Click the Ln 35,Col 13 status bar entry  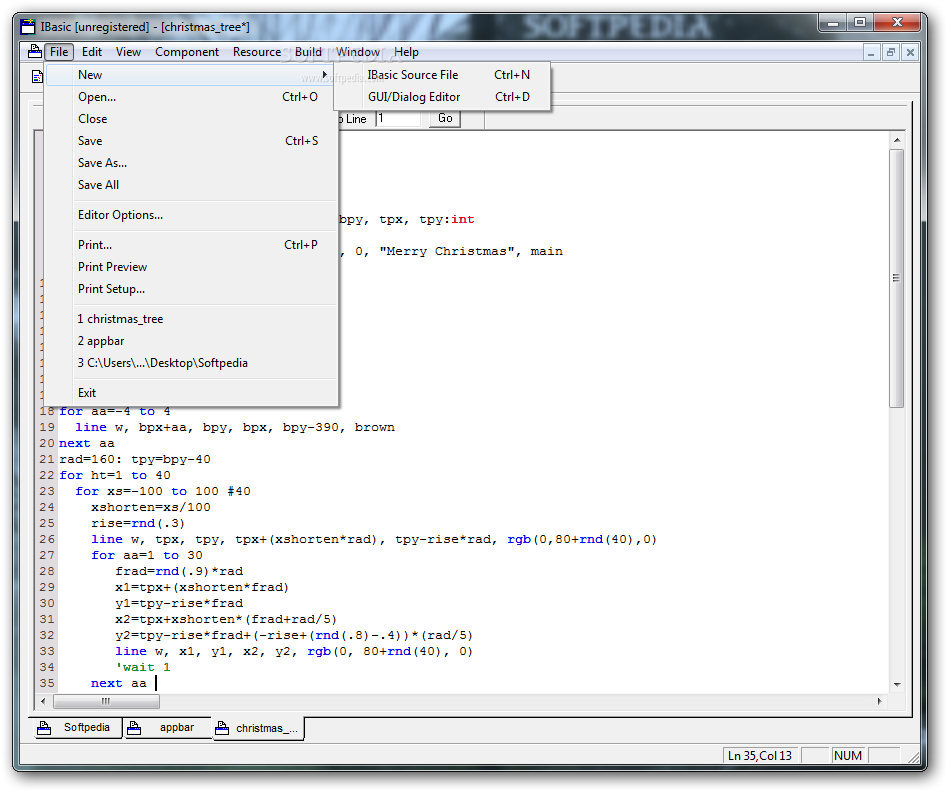click(x=761, y=756)
